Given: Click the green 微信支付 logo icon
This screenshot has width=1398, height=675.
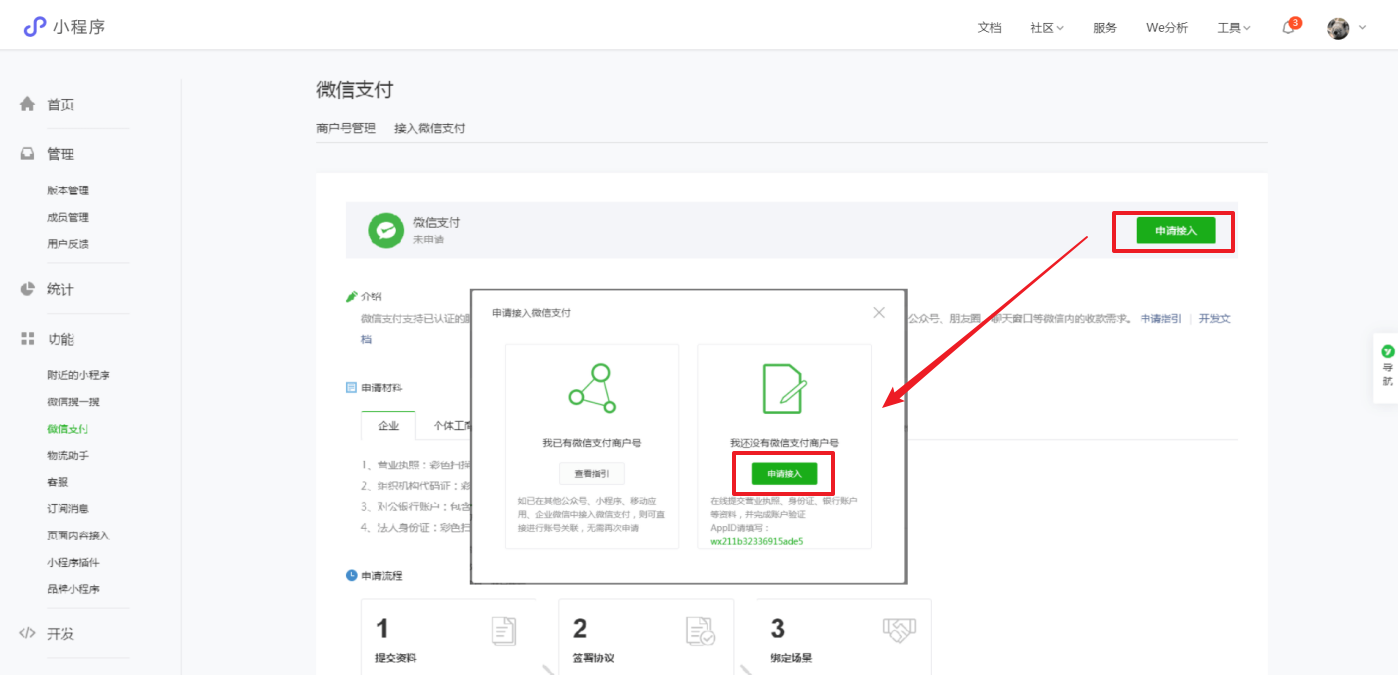Looking at the screenshot, I should click(x=385, y=230).
